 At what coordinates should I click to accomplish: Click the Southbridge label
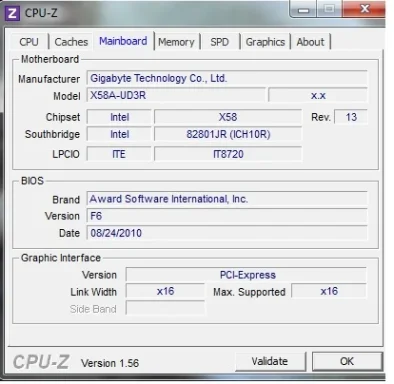52,134
